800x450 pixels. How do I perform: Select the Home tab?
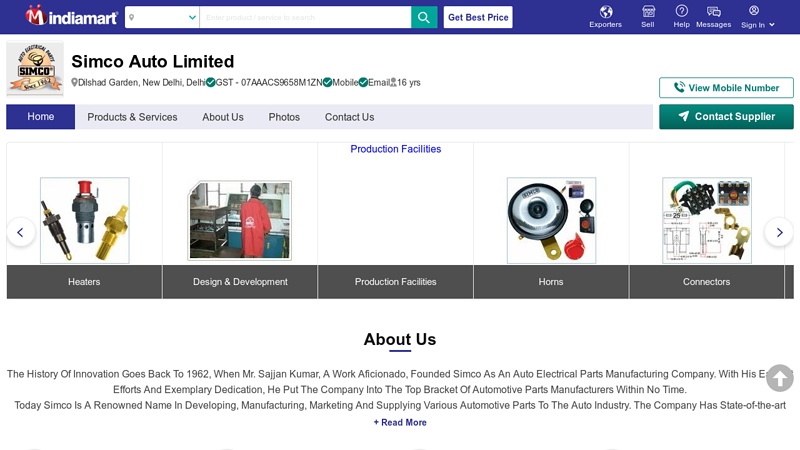tap(41, 117)
